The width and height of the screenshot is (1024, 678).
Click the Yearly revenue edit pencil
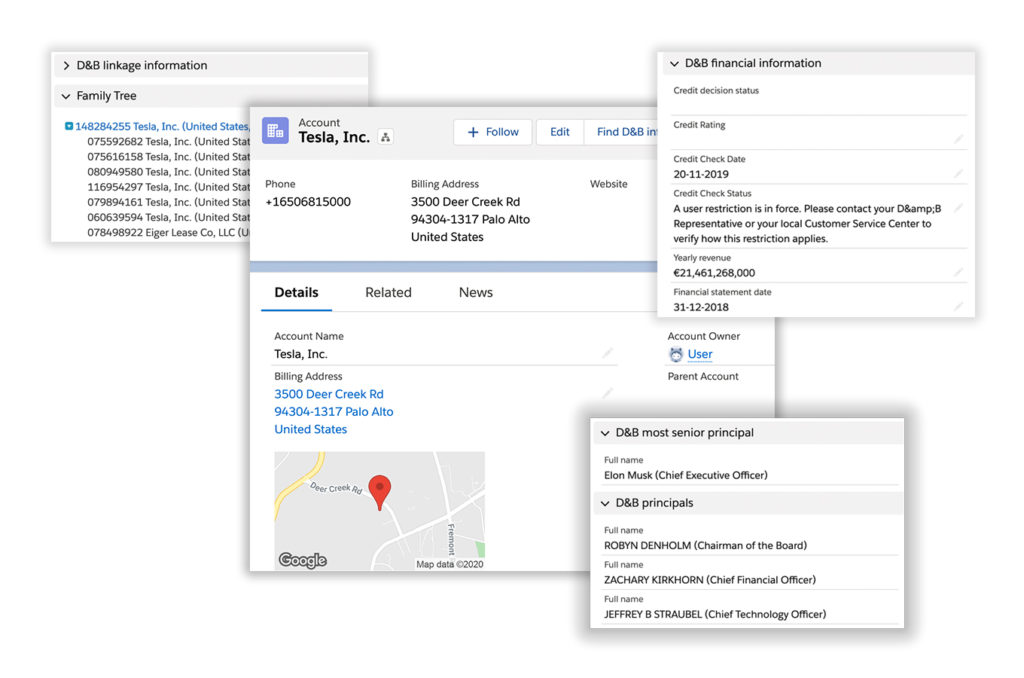959,272
